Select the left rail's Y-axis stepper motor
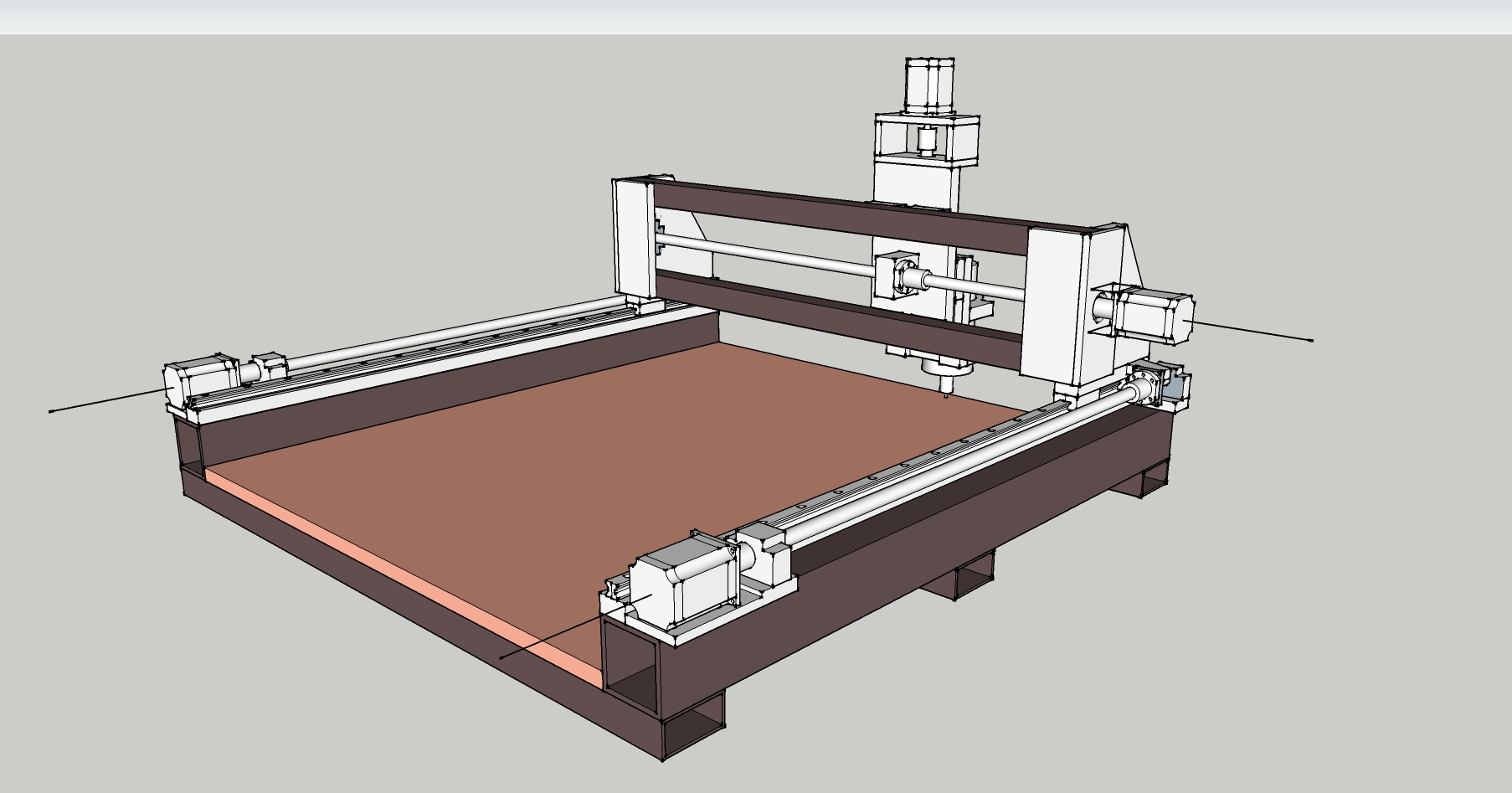This screenshot has height=793, width=1512. click(202, 381)
